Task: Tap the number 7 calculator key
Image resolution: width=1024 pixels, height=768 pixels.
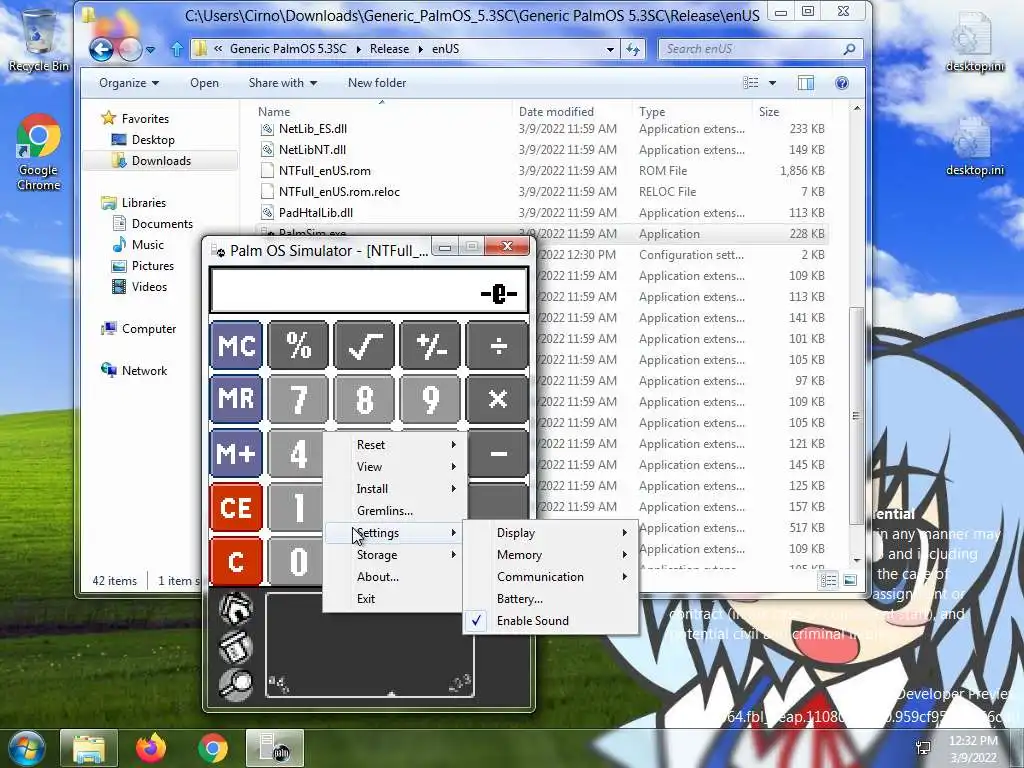Action: [x=298, y=399]
